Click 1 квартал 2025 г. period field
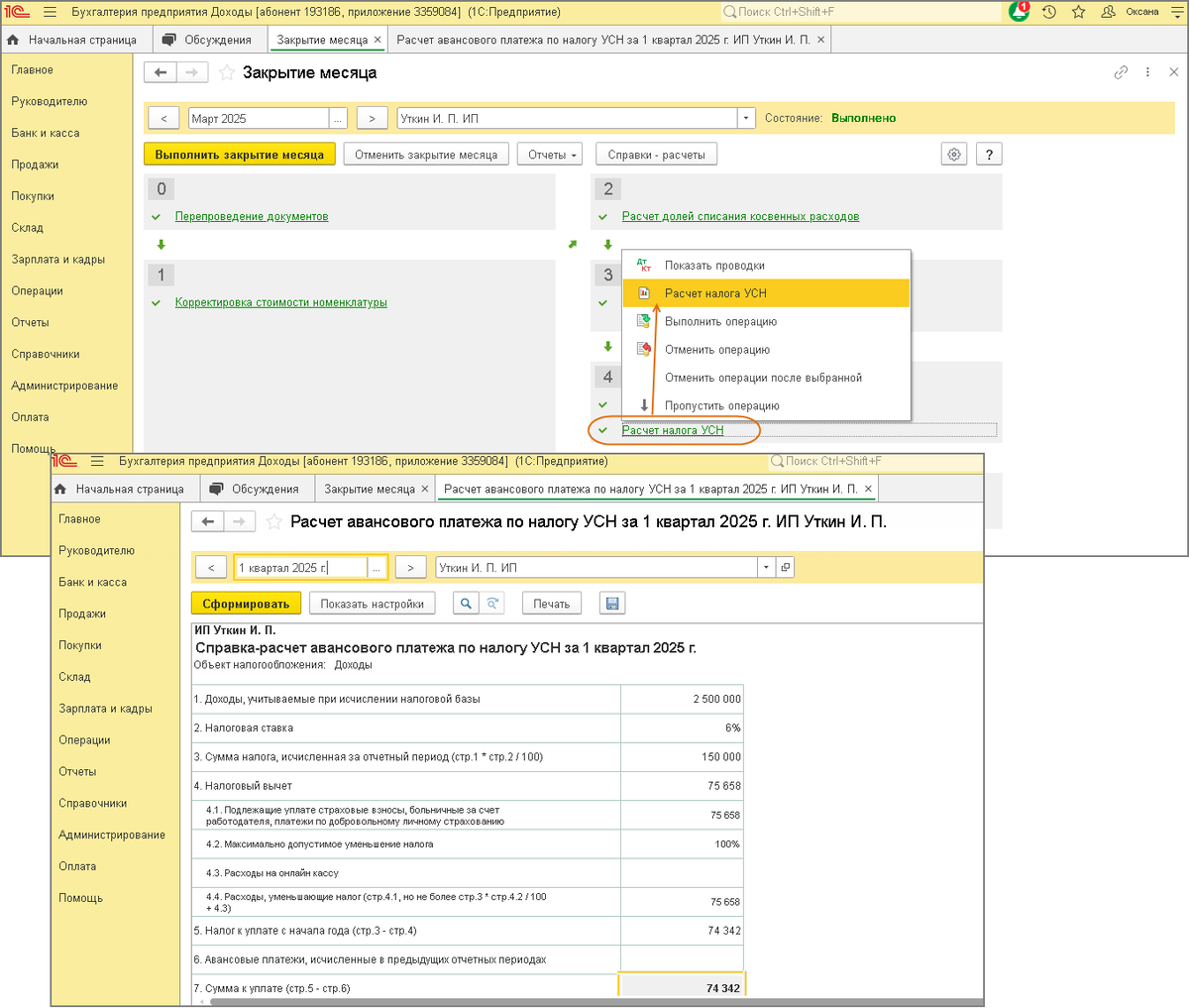Screen dimensions: 1189x1008 click(x=301, y=568)
